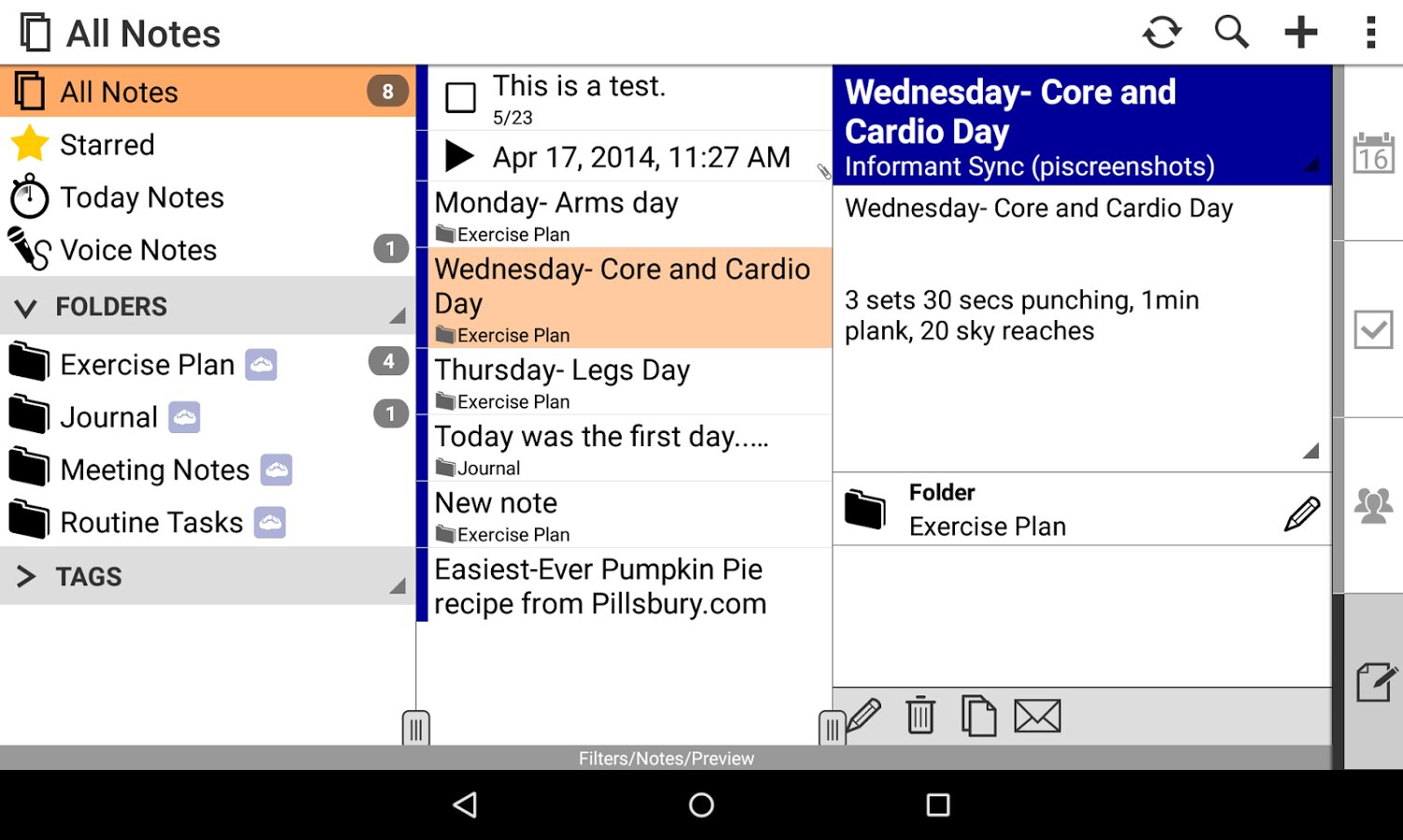1403x840 pixels.
Task: Open the Journal folder
Action: [x=108, y=417]
